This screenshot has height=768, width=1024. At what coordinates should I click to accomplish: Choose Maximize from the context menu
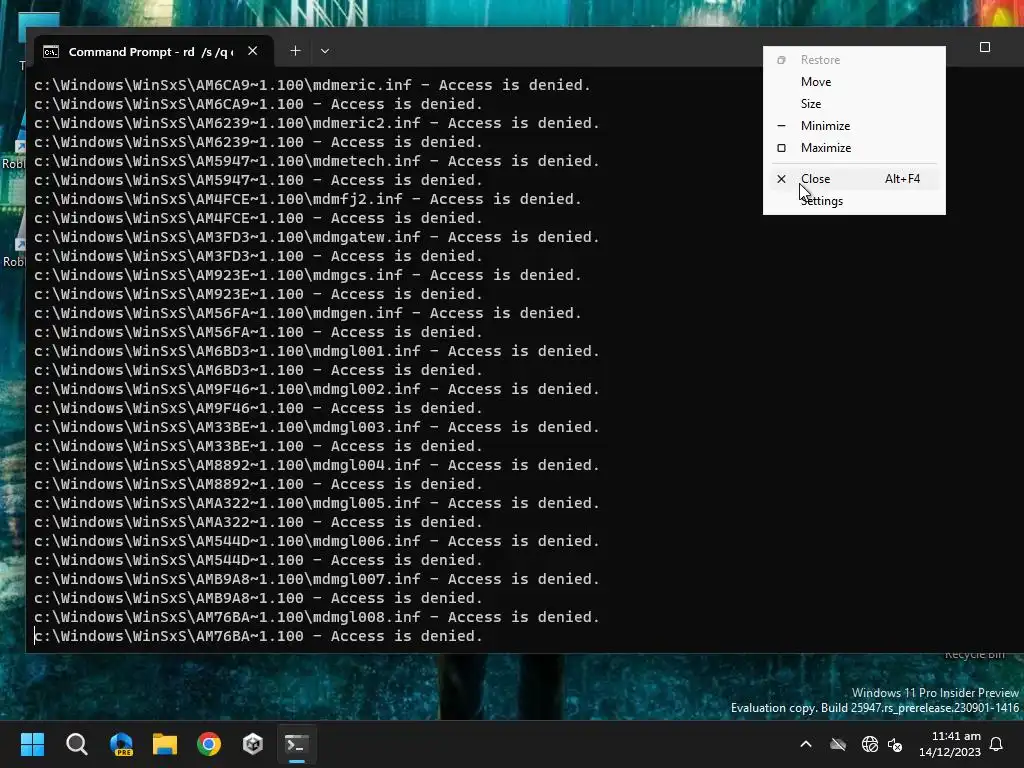tap(854, 148)
